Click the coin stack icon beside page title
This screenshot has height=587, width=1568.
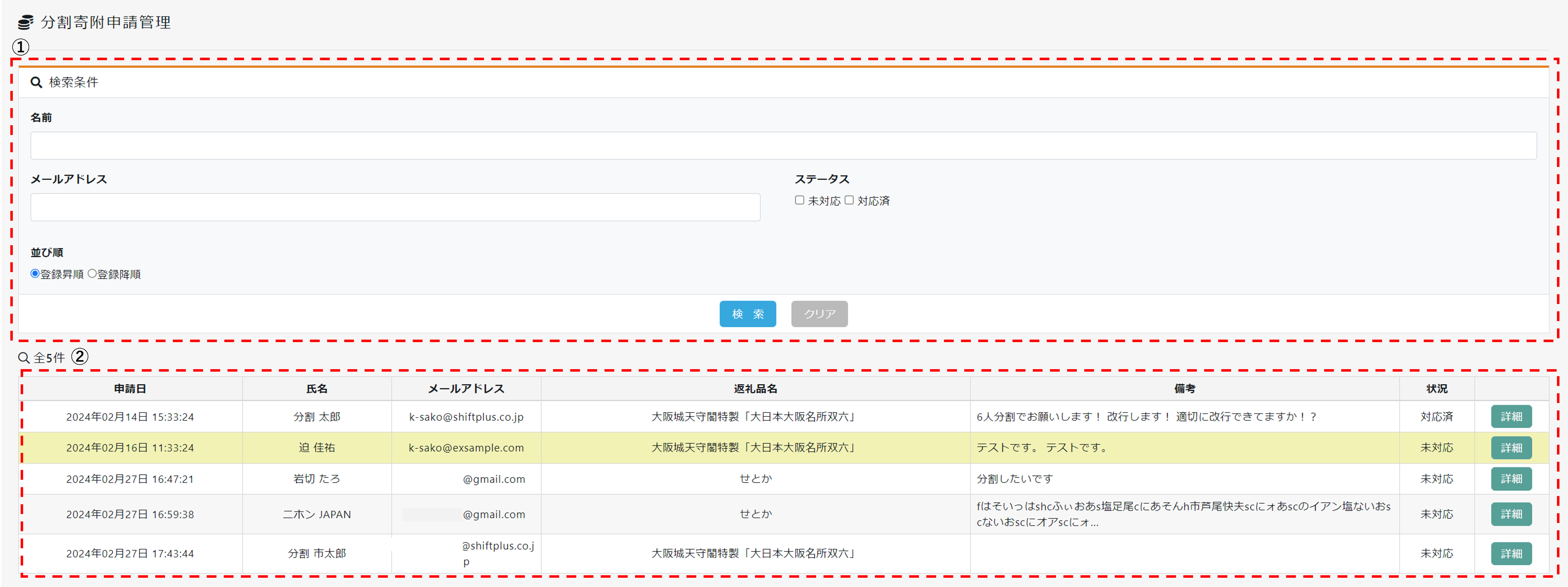[x=25, y=22]
